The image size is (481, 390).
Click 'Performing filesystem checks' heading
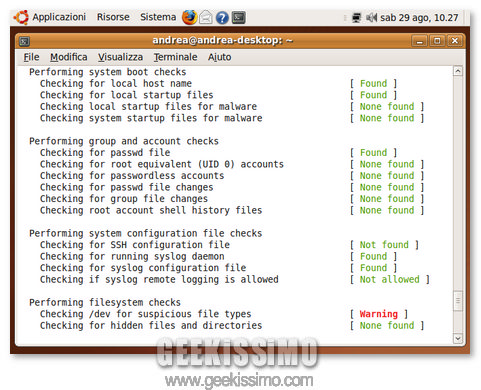point(105,303)
